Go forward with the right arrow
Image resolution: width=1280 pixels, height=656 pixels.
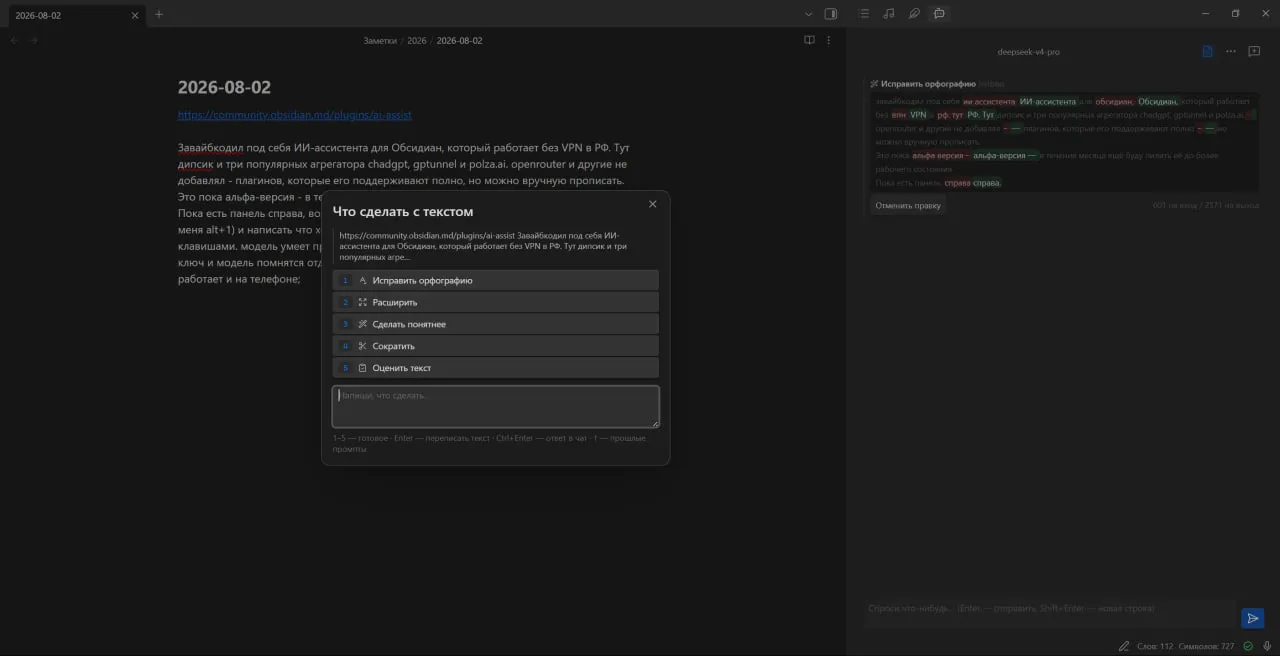click(34, 40)
